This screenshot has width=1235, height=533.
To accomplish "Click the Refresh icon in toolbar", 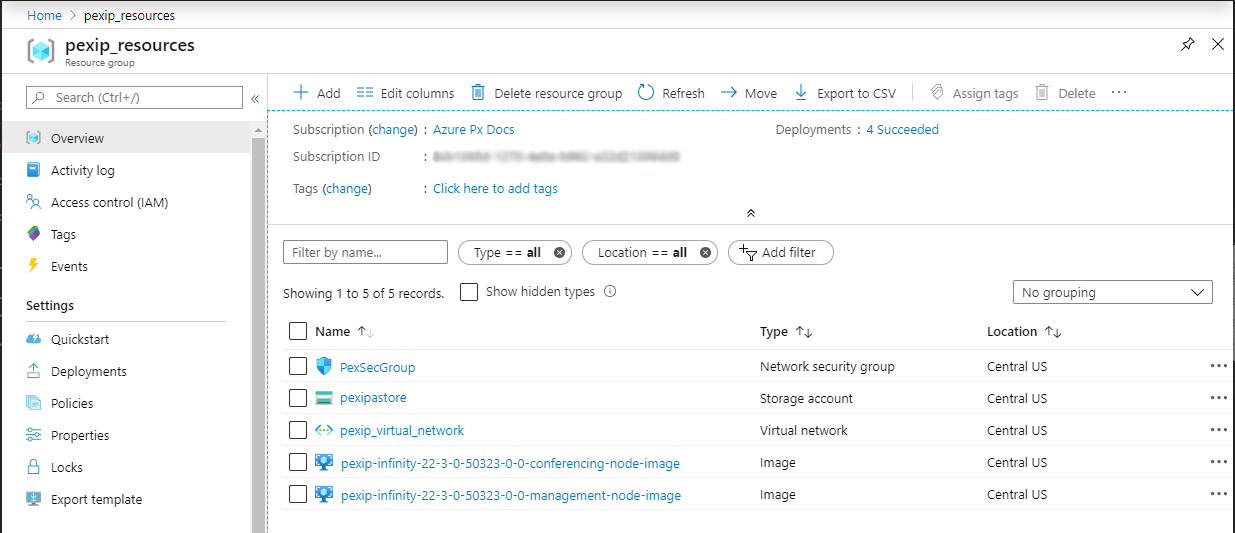I will click(x=646, y=93).
